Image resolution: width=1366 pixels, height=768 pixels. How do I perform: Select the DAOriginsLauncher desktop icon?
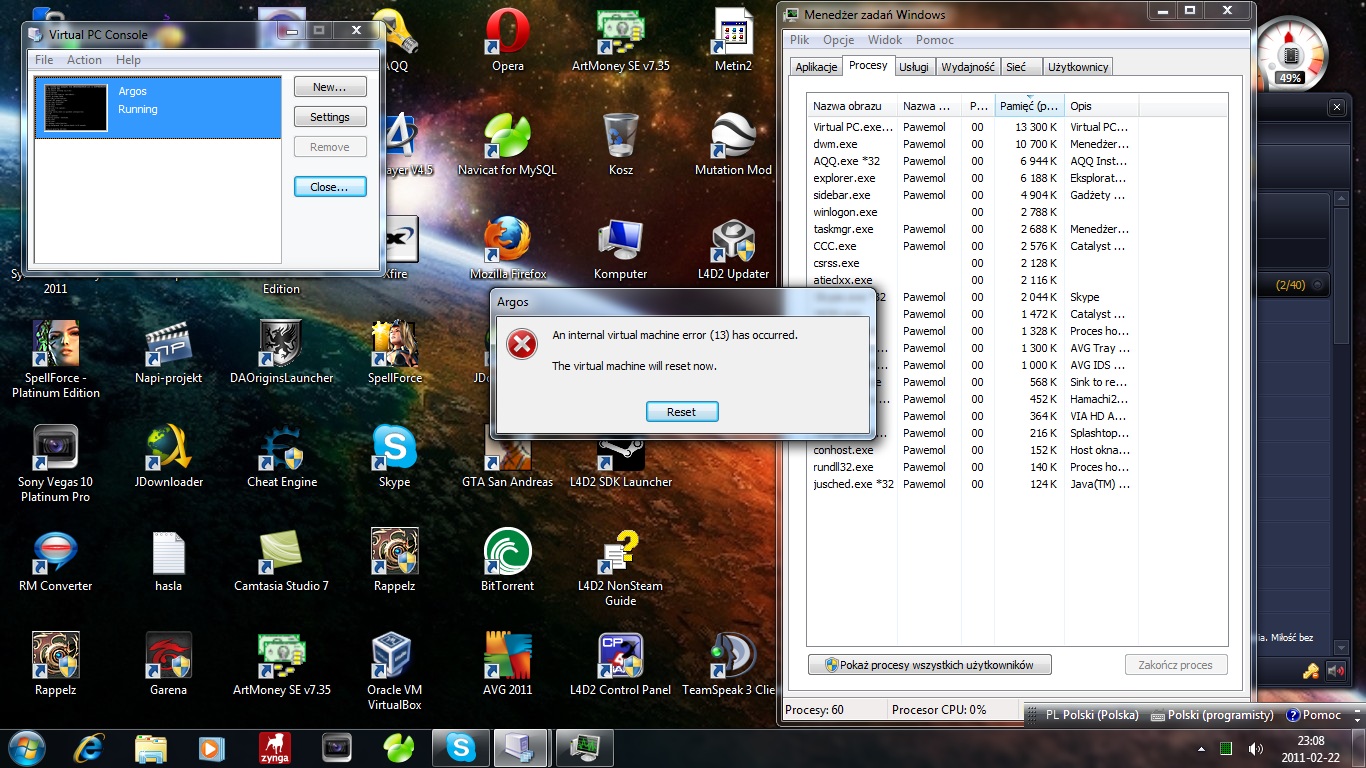(281, 352)
